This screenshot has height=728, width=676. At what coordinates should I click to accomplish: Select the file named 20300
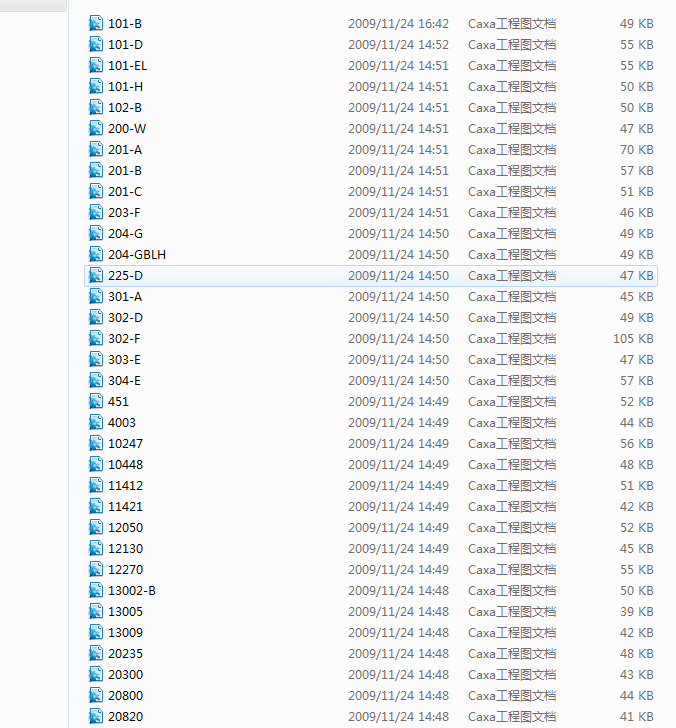coord(125,675)
